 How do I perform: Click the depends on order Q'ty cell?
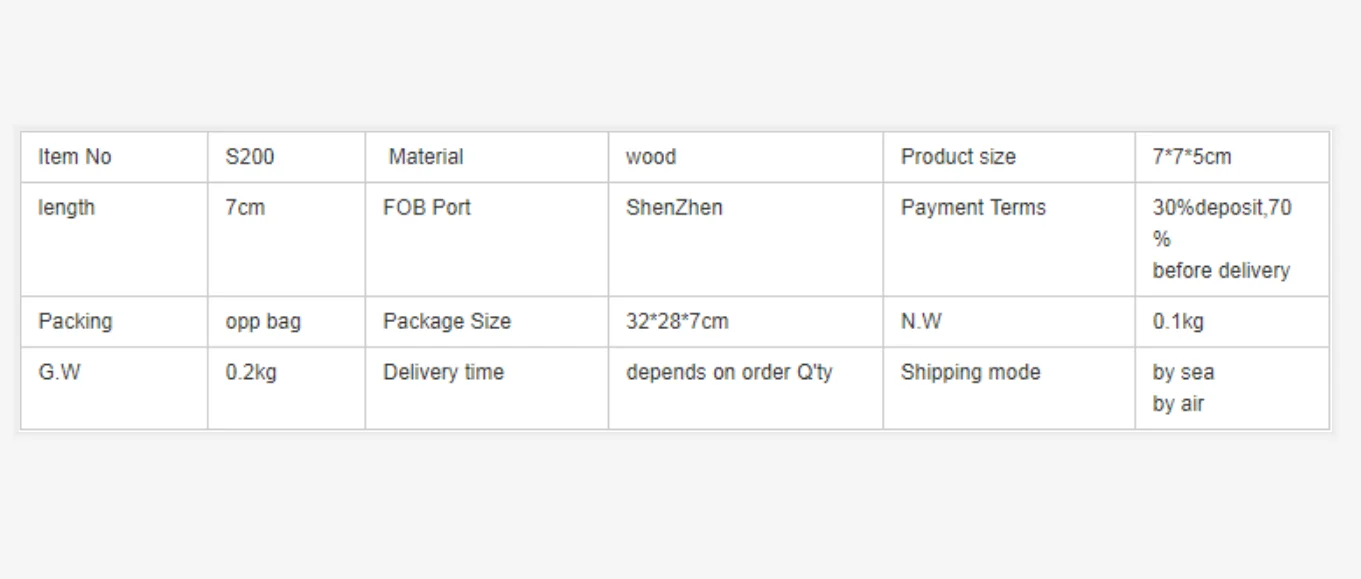[746, 389]
